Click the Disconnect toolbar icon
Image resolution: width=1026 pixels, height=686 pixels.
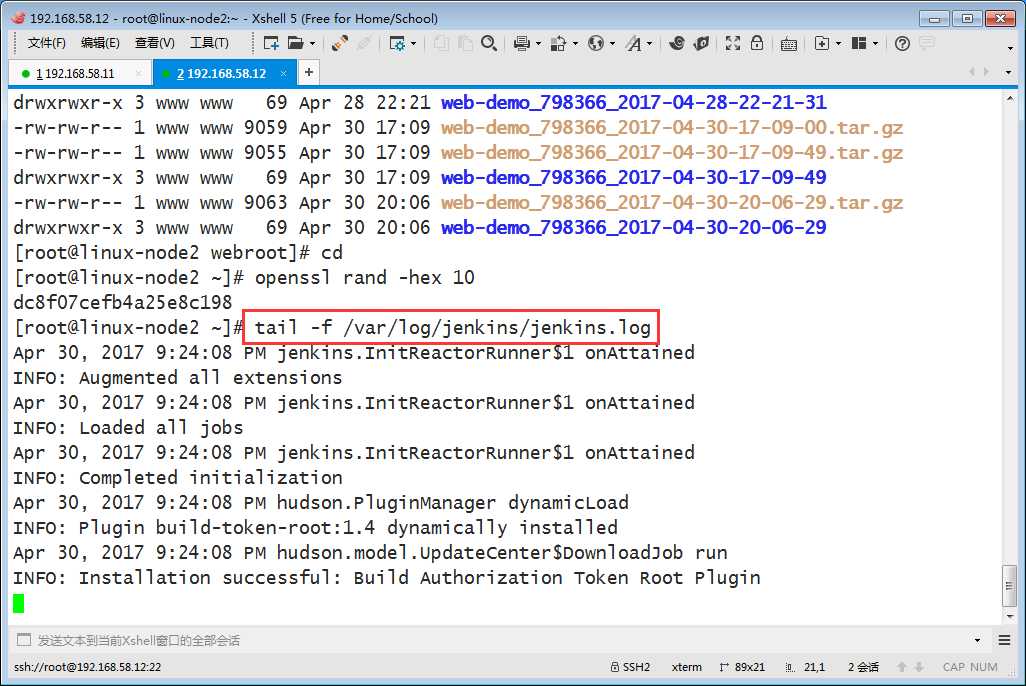[364, 43]
